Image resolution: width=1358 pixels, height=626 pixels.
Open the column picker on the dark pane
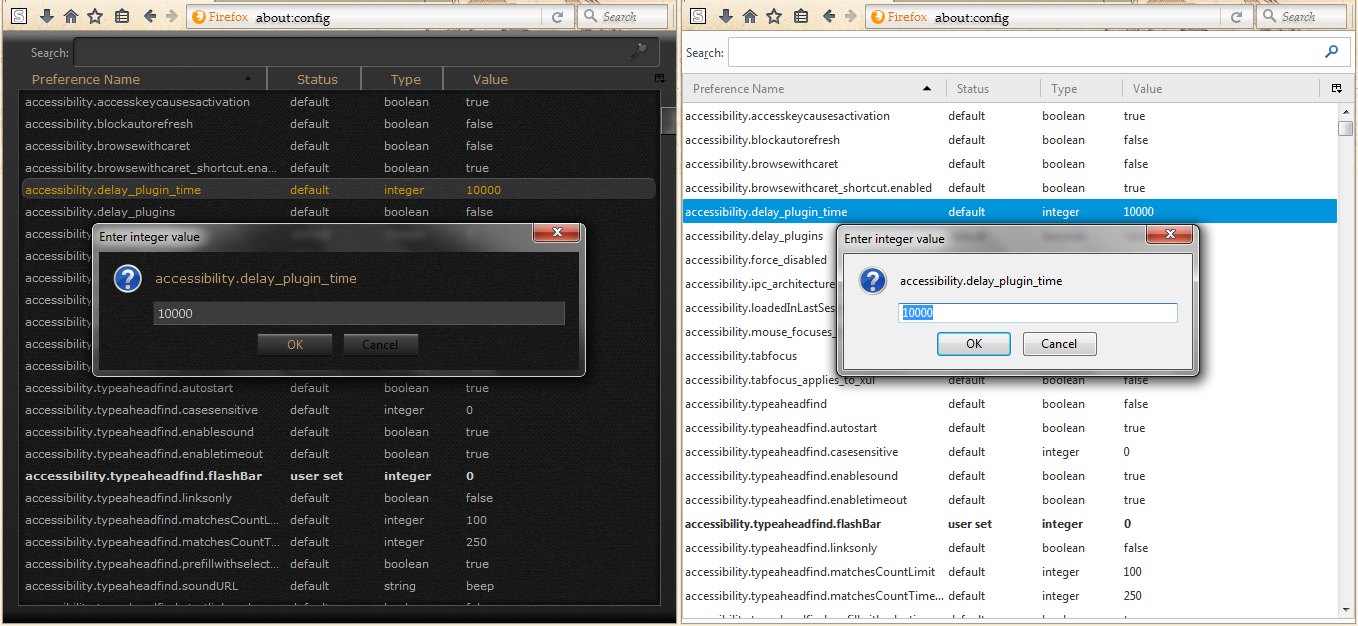click(658, 78)
